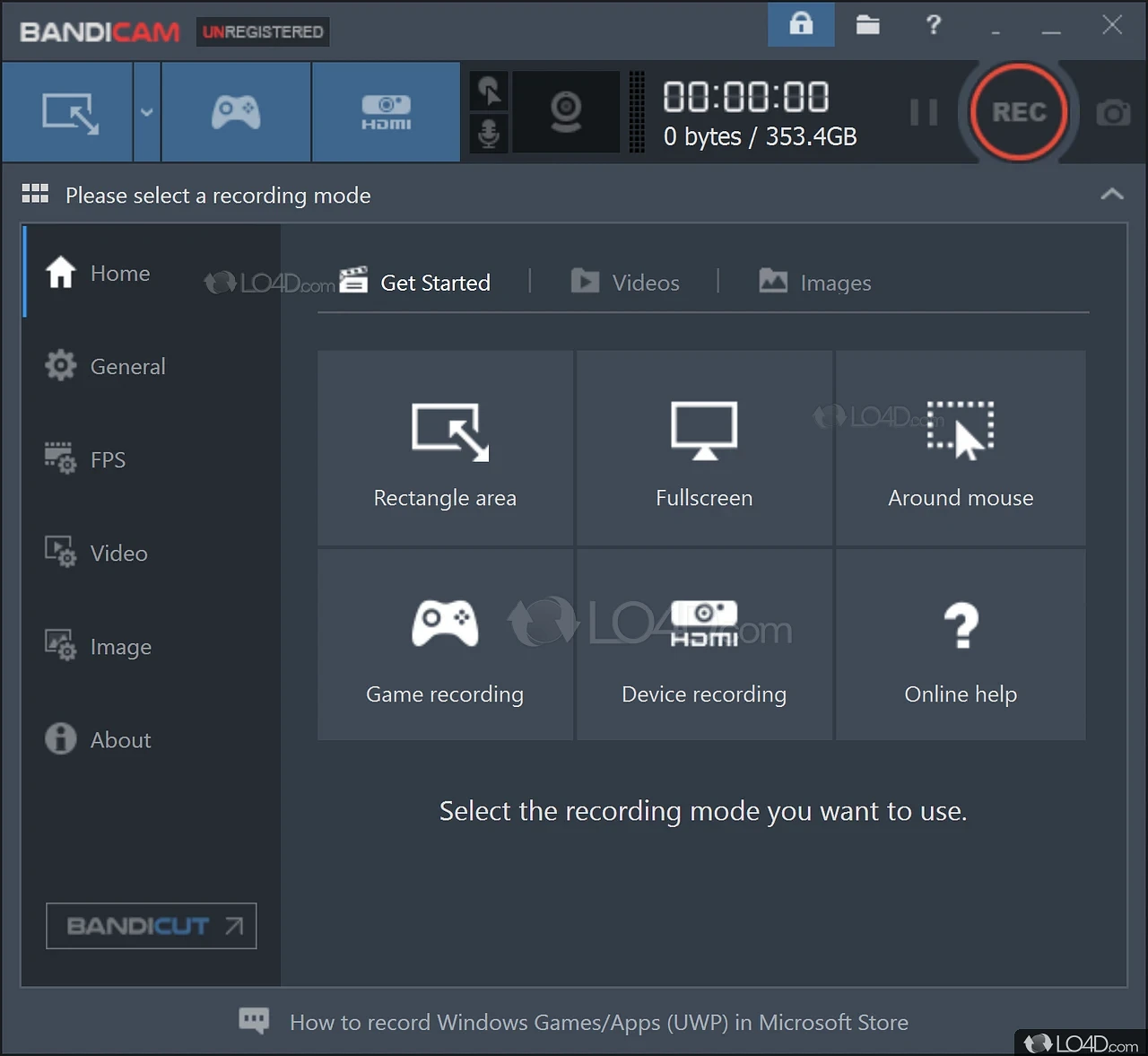Click the help question mark icon
Screen dimensions: 1148x1056
tap(933, 25)
